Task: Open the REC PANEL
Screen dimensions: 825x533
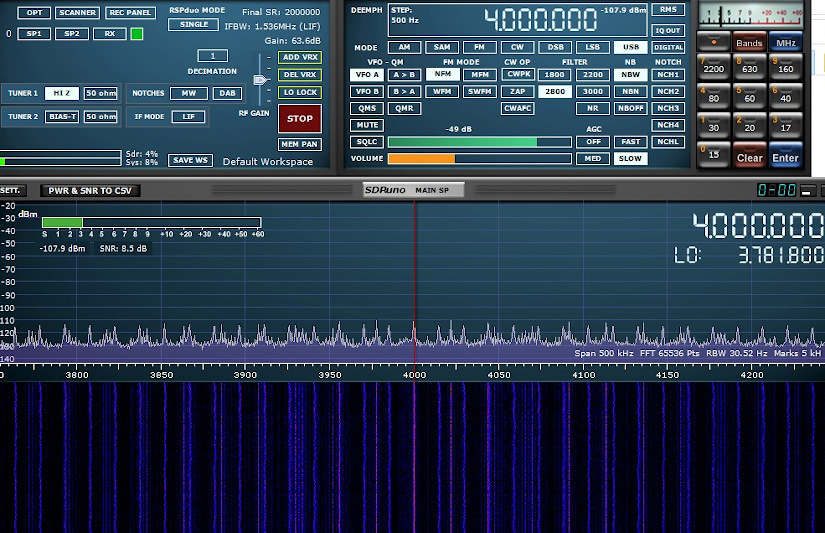Action: click(130, 13)
